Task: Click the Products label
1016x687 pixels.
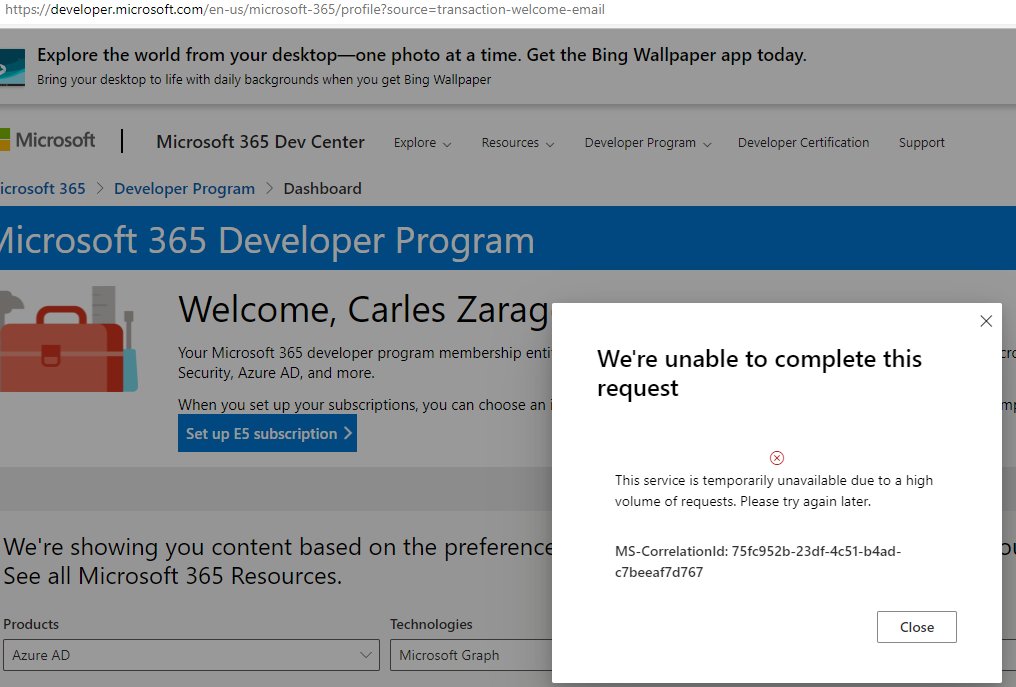Action: (x=31, y=624)
